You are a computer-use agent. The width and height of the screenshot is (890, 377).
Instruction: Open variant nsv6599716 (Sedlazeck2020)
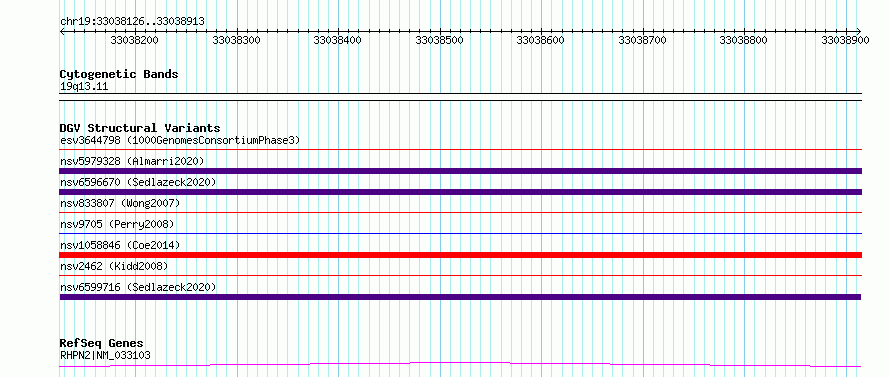coord(138,287)
